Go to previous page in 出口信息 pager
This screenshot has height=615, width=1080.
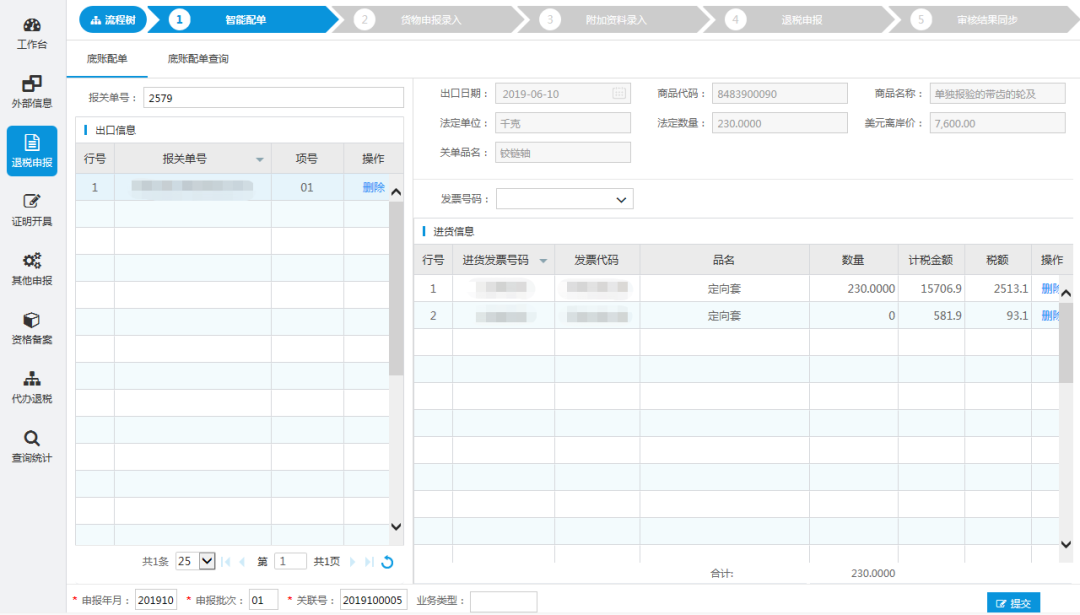(242, 562)
